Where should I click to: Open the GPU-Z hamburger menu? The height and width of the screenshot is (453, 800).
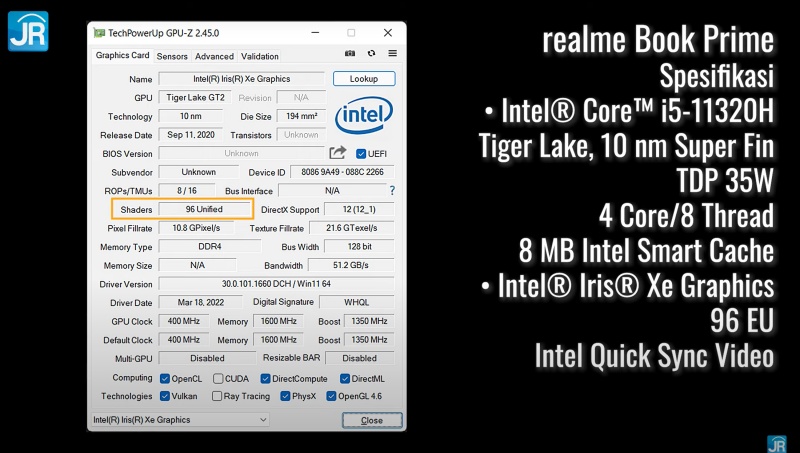[392, 53]
